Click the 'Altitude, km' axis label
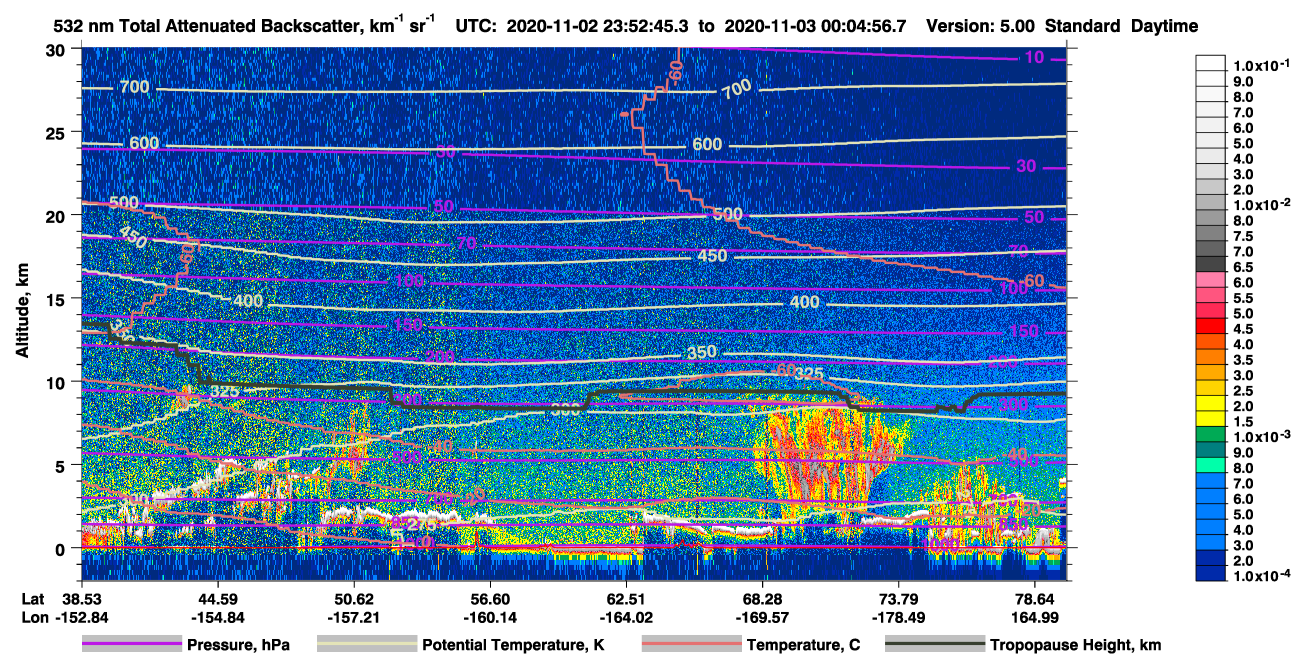The height and width of the screenshot is (667, 1300). pos(23,313)
